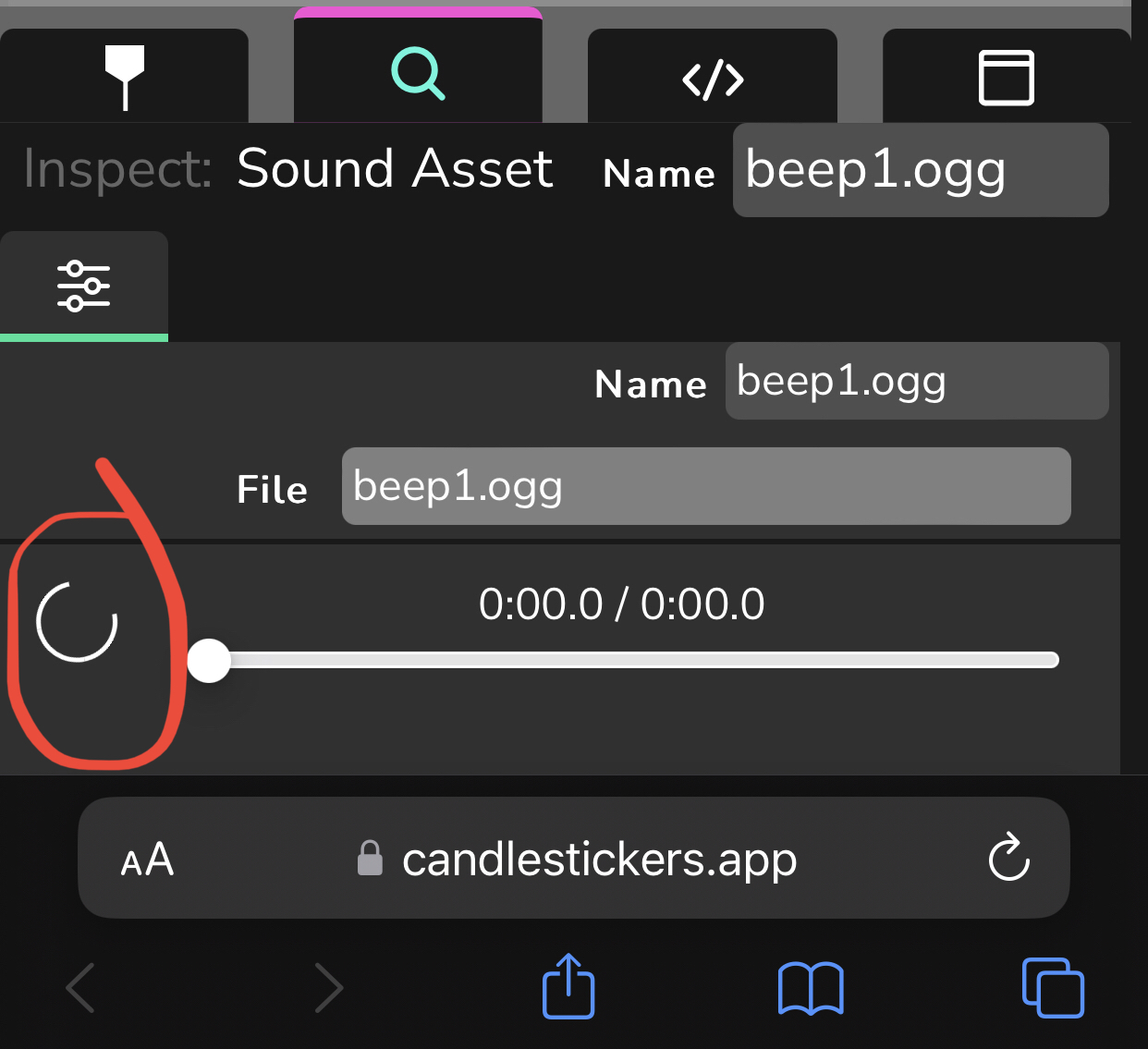Image resolution: width=1148 pixels, height=1049 pixels.
Task: Click the lower Name field beep1.ogg
Action: coord(916,382)
